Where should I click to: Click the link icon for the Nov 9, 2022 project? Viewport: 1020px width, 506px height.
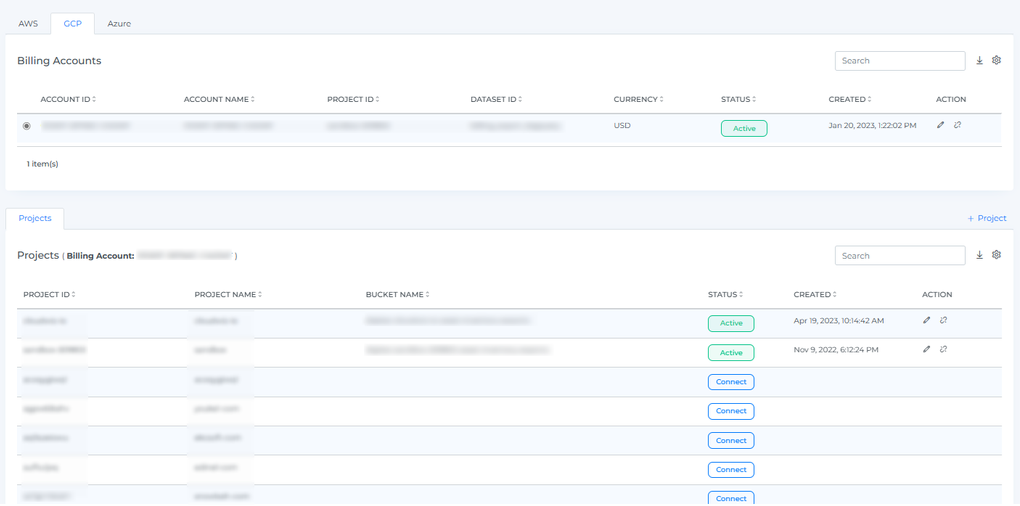944,350
